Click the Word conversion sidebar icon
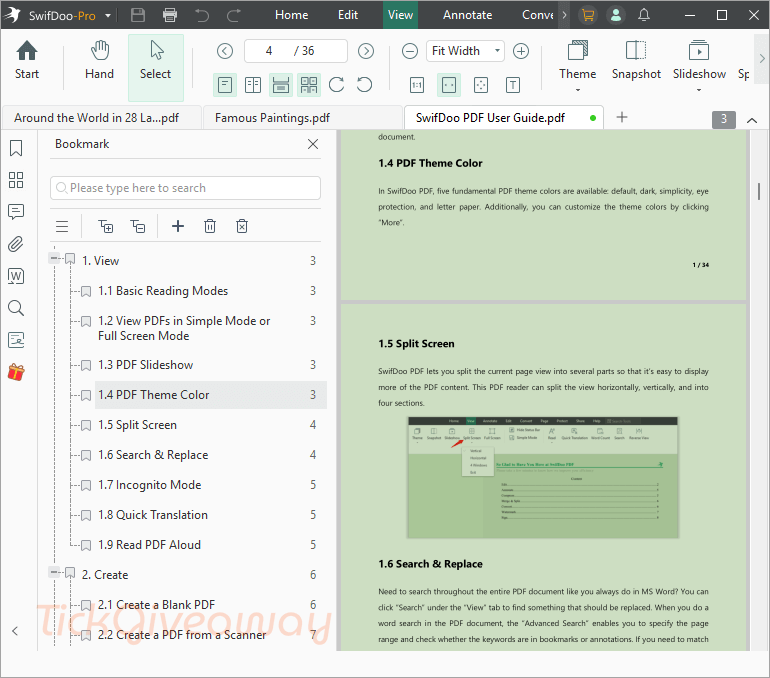770x678 pixels. tap(16, 276)
